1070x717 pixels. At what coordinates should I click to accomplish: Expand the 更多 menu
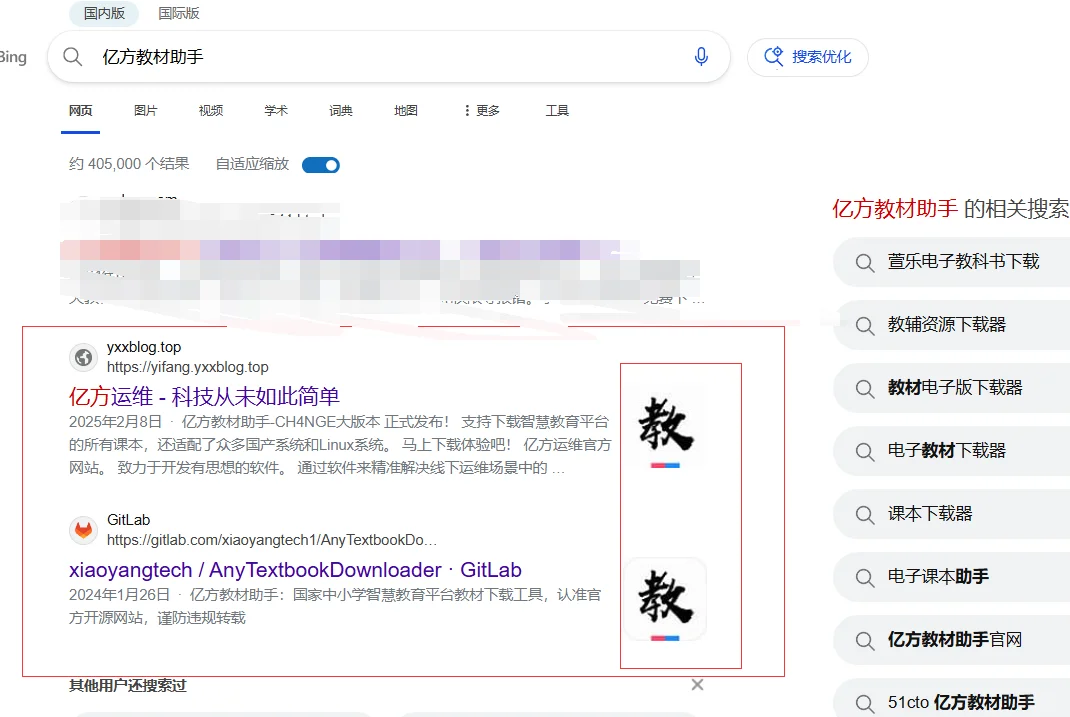pyautogui.click(x=482, y=111)
